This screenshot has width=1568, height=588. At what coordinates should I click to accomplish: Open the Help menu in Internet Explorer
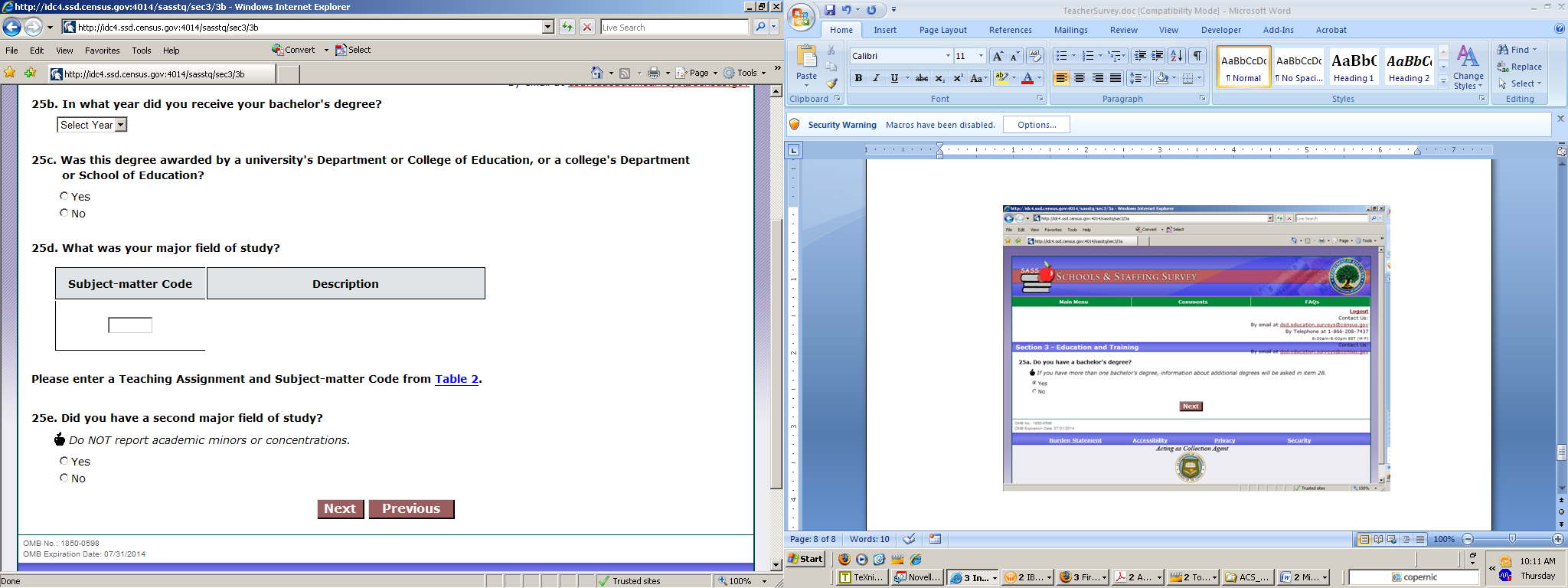coord(171,51)
